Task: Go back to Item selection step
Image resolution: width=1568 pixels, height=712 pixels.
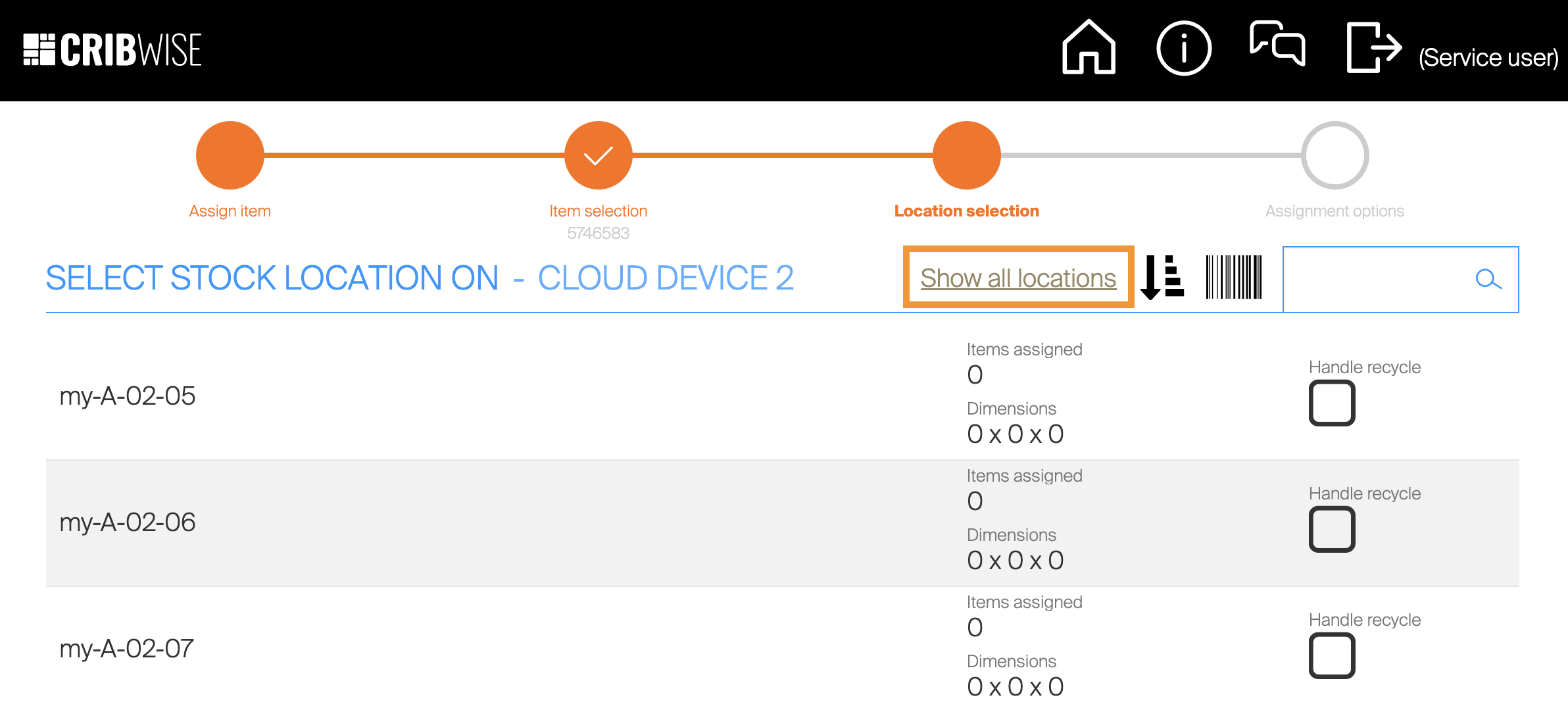Action: [598, 155]
